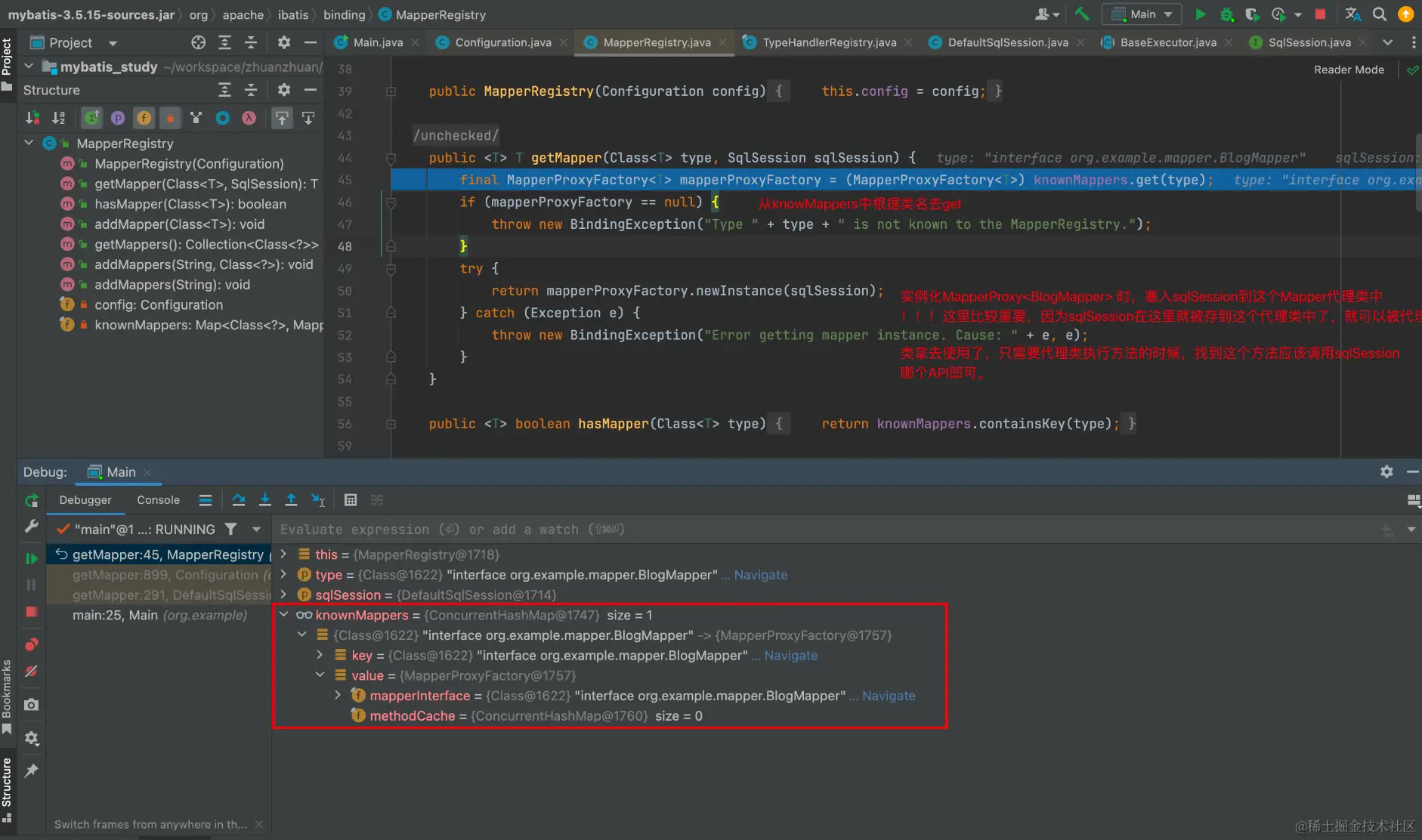Open the Evaluate Expression calculator icon
1422x840 pixels.
click(x=350, y=500)
